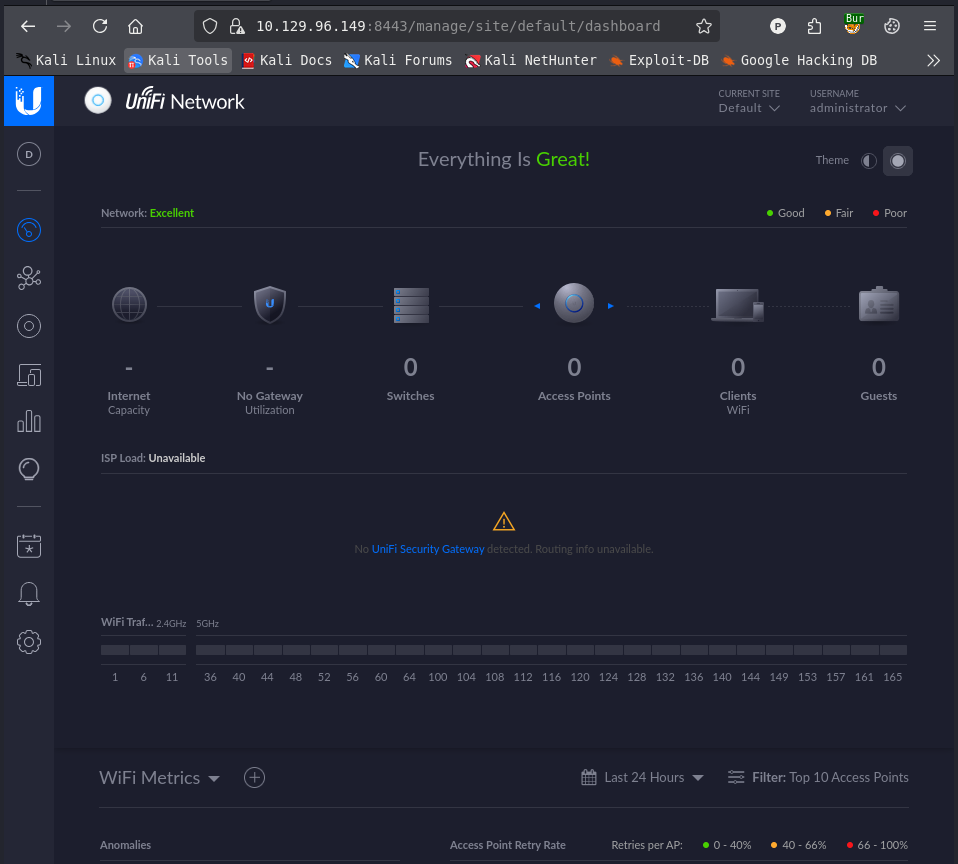Follow the UniFi Security Gateway link
The width and height of the screenshot is (958, 864).
pyautogui.click(x=428, y=549)
